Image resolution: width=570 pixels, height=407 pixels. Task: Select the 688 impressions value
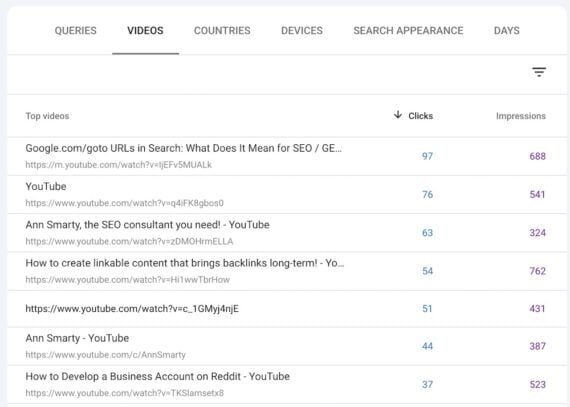(x=538, y=156)
